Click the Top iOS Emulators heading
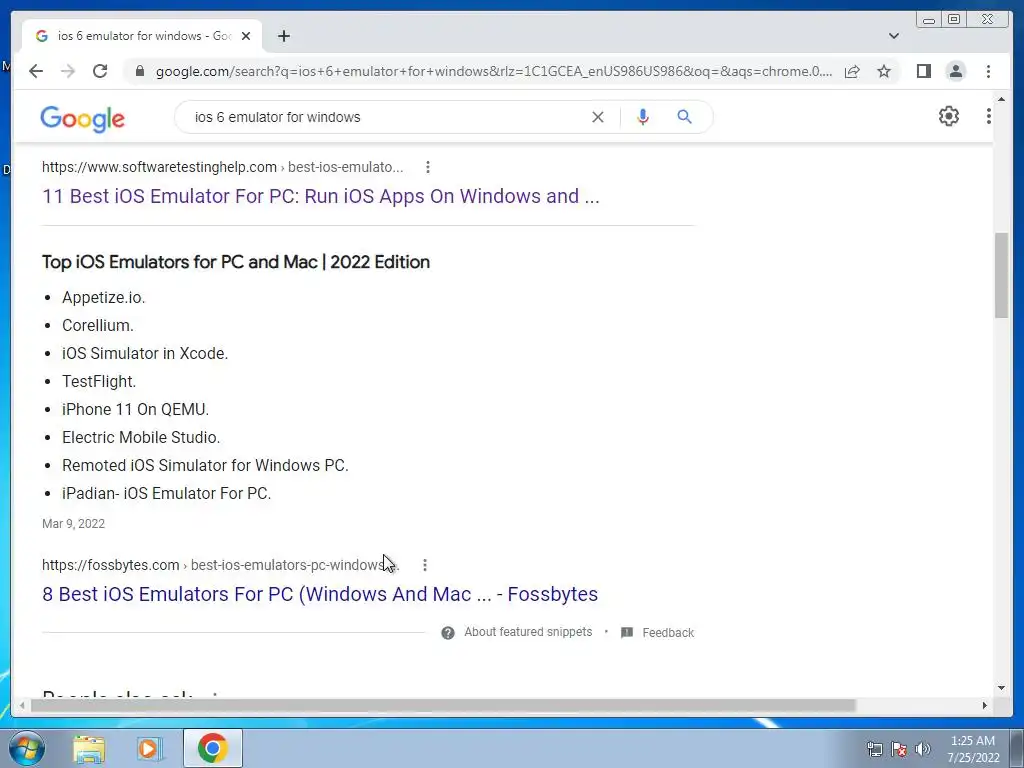 pos(236,262)
